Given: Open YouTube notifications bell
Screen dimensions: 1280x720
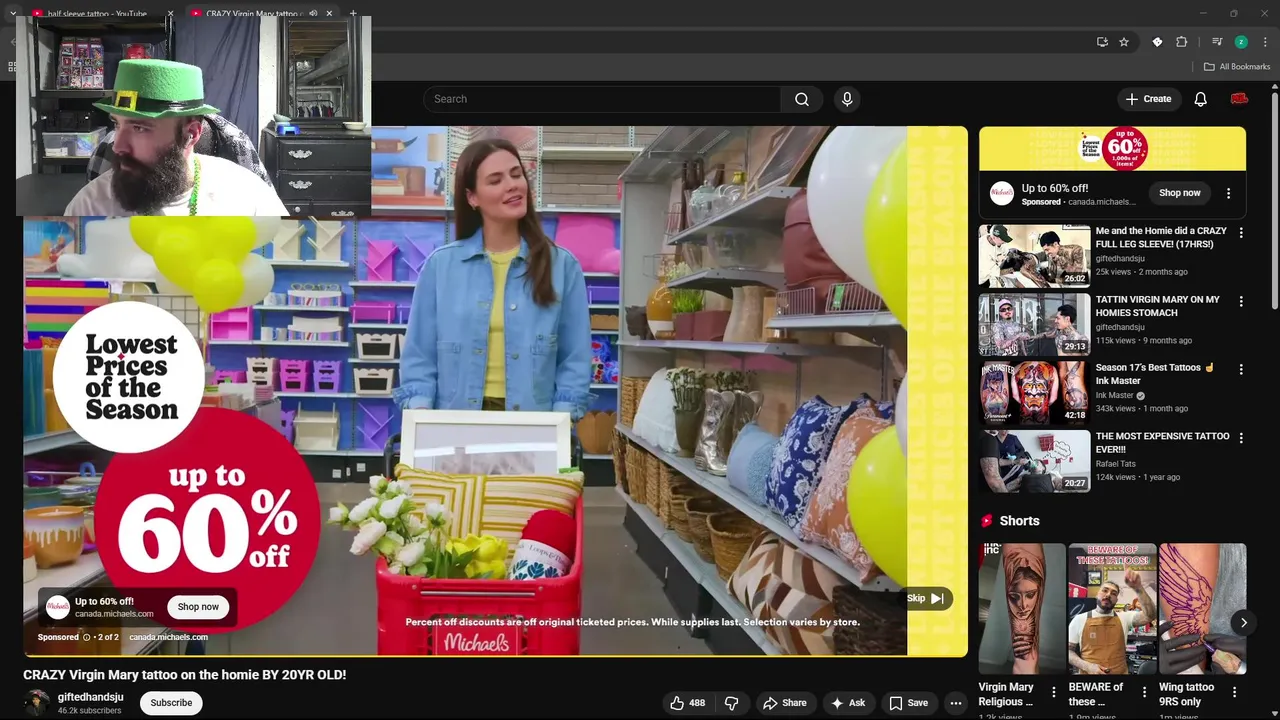Looking at the screenshot, I should point(1200,99).
